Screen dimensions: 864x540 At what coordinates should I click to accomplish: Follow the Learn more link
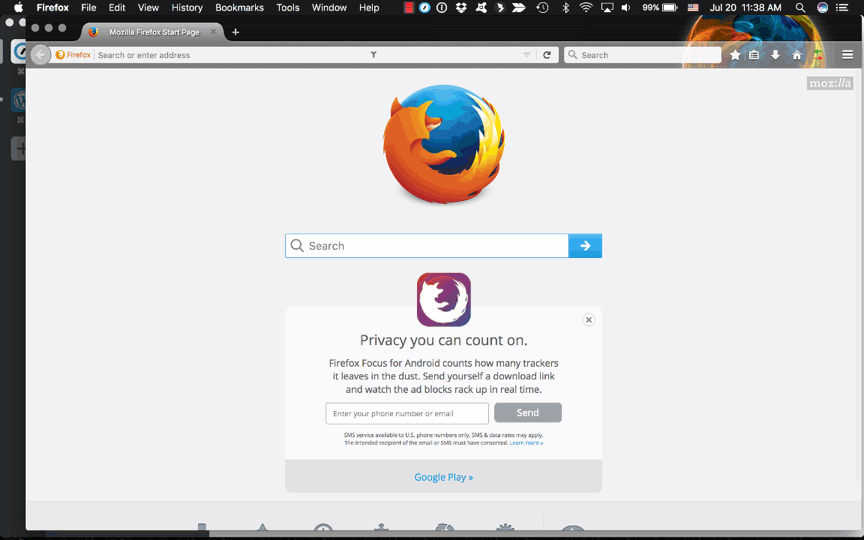click(x=526, y=442)
